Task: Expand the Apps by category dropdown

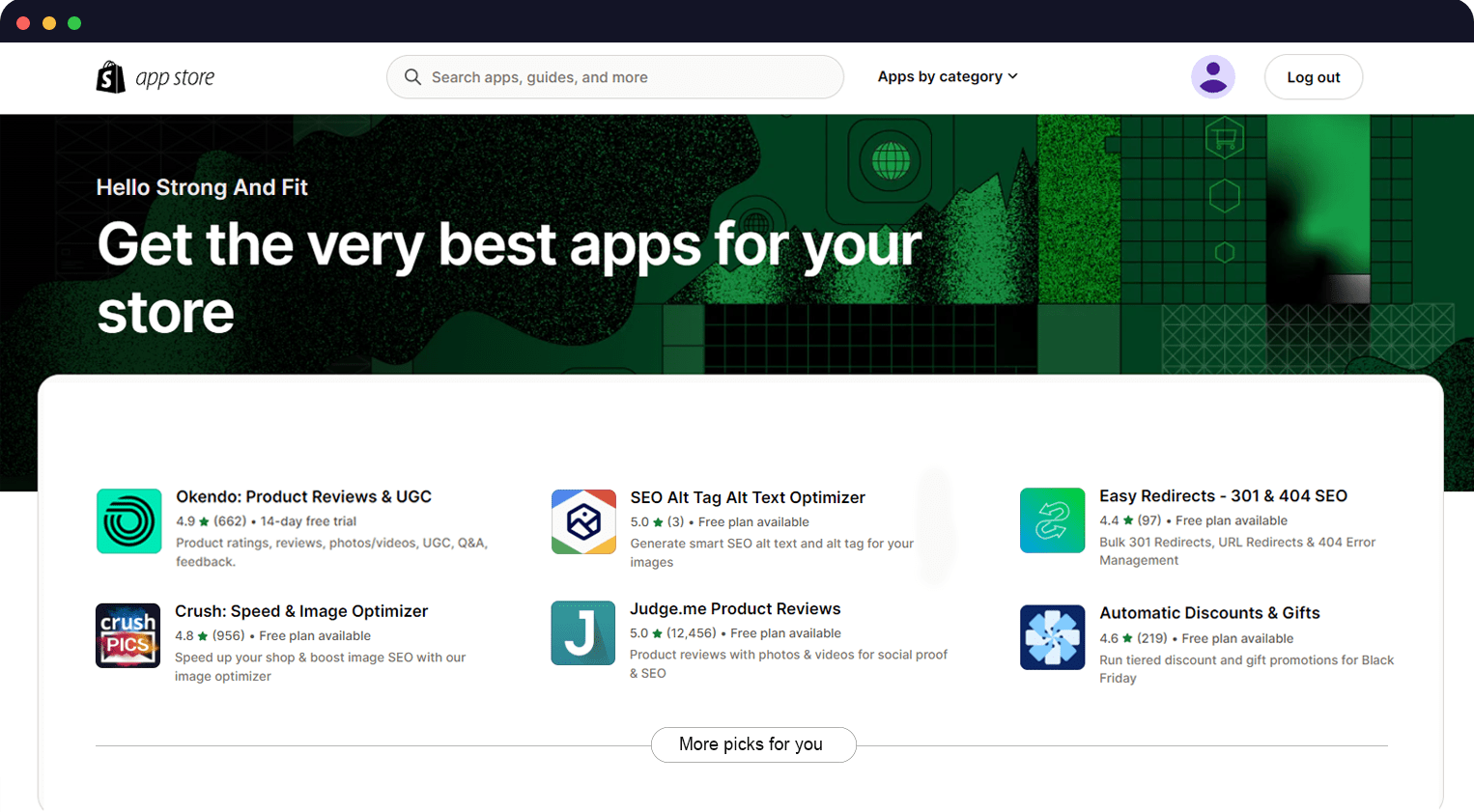Action: (948, 76)
